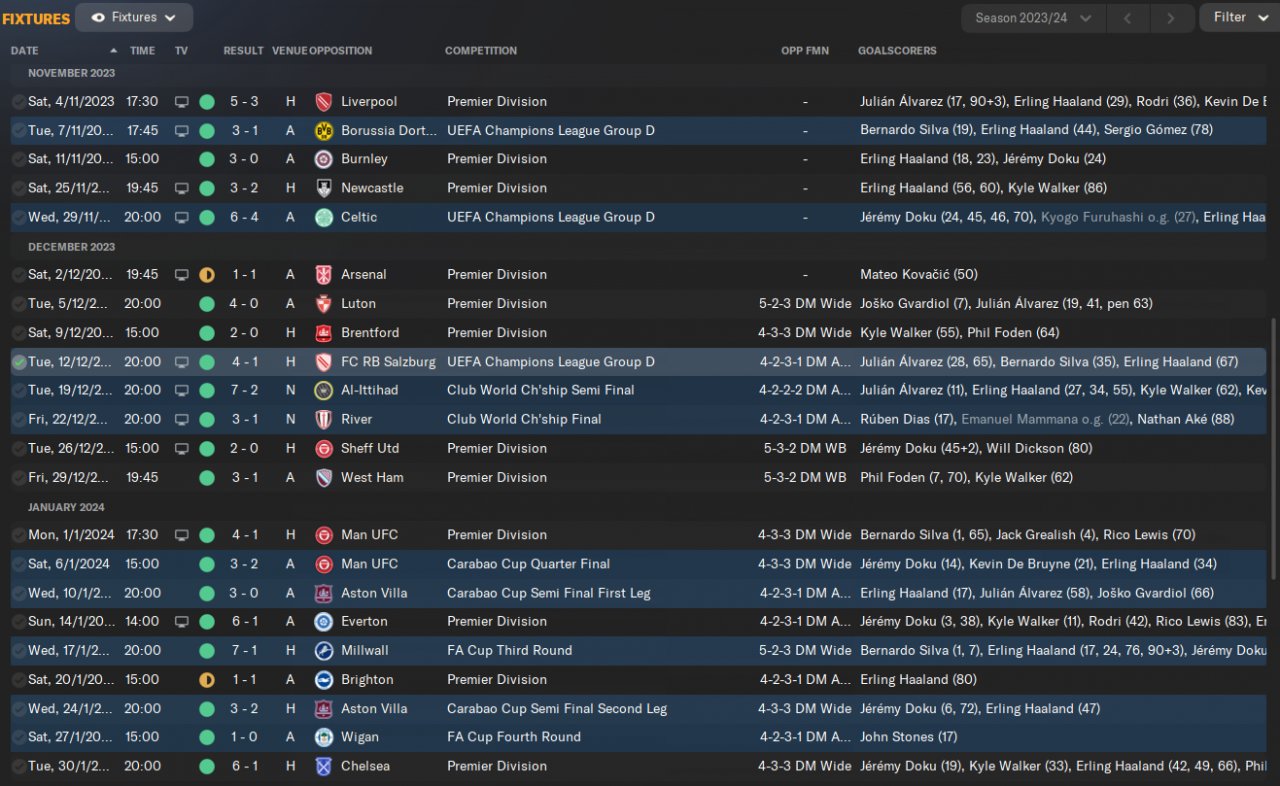Image resolution: width=1280 pixels, height=786 pixels.
Task: Sort by the Competition column header
Action: [x=481, y=51]
